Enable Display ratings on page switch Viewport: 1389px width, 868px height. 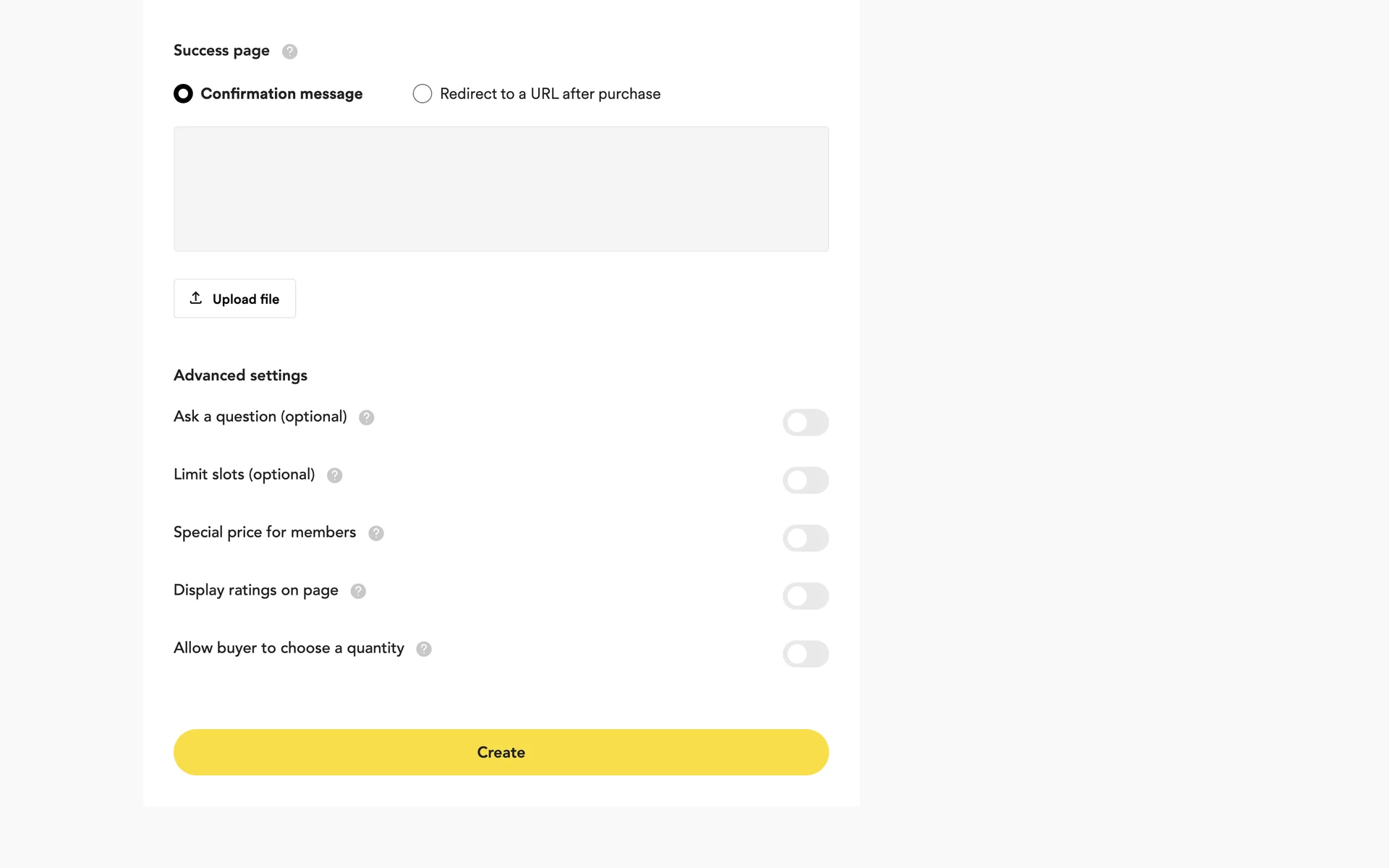click(x=805, y=596)
